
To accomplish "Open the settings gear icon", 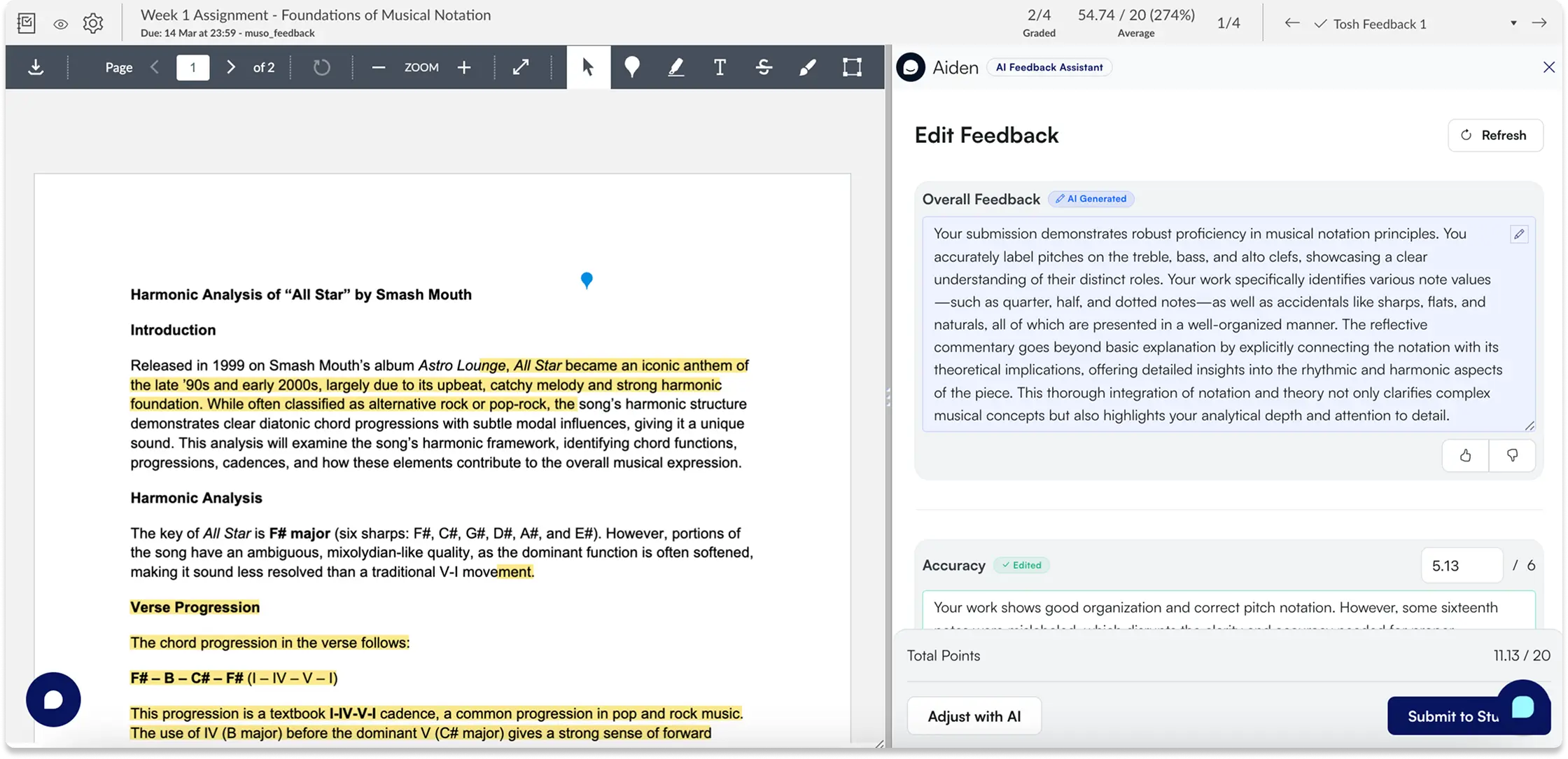I will click(x=93, y=23).
